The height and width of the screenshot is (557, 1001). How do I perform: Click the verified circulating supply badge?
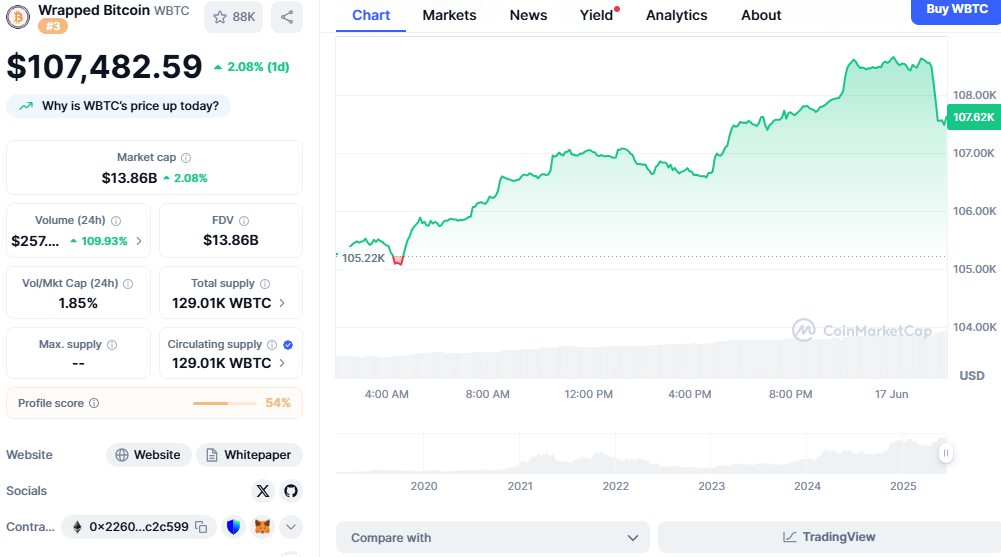click(x=288, y=345)
